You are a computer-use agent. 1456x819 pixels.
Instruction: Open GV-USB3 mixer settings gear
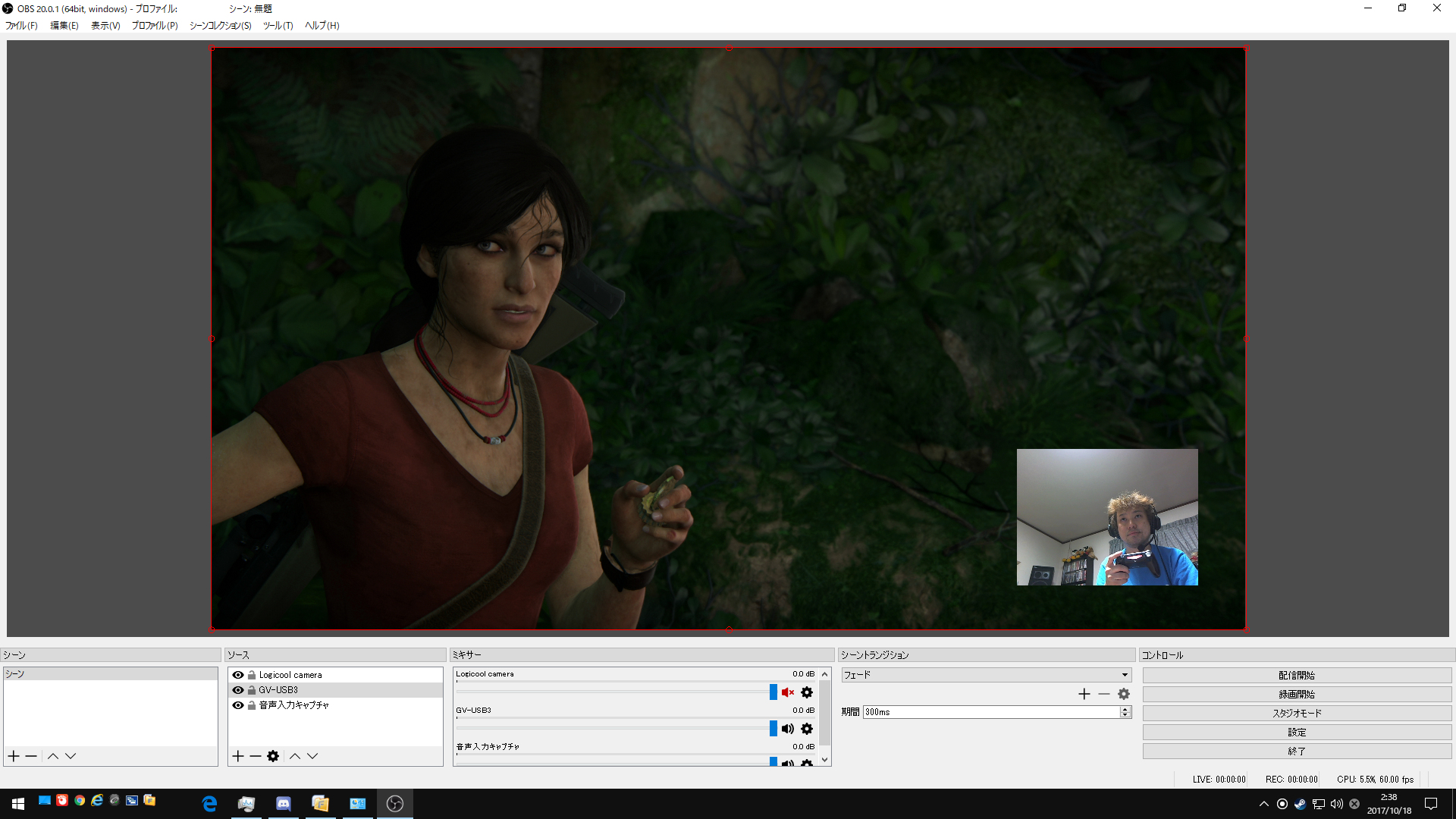807,729
